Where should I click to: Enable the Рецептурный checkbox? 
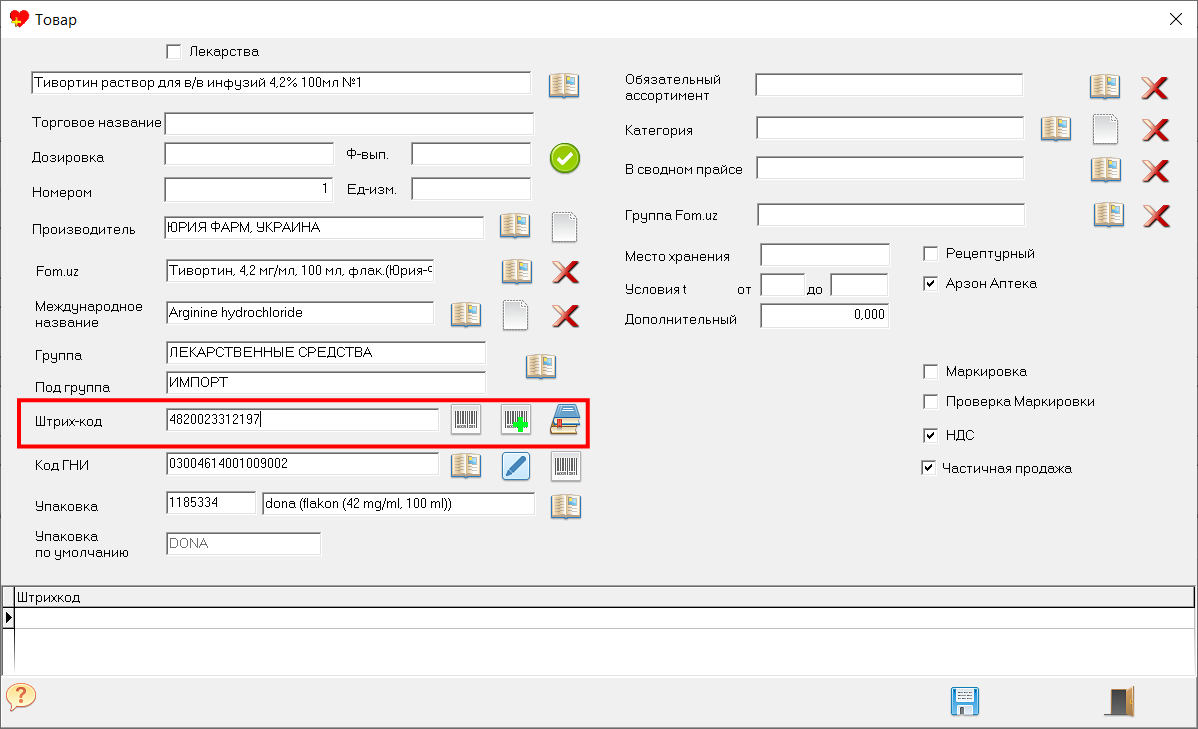[931, 253]
